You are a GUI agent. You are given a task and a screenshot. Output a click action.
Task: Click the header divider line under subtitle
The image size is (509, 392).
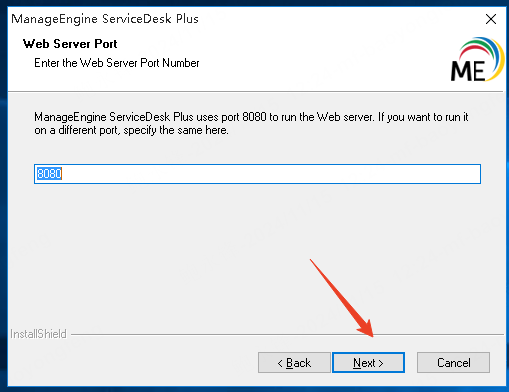(255, 91)
